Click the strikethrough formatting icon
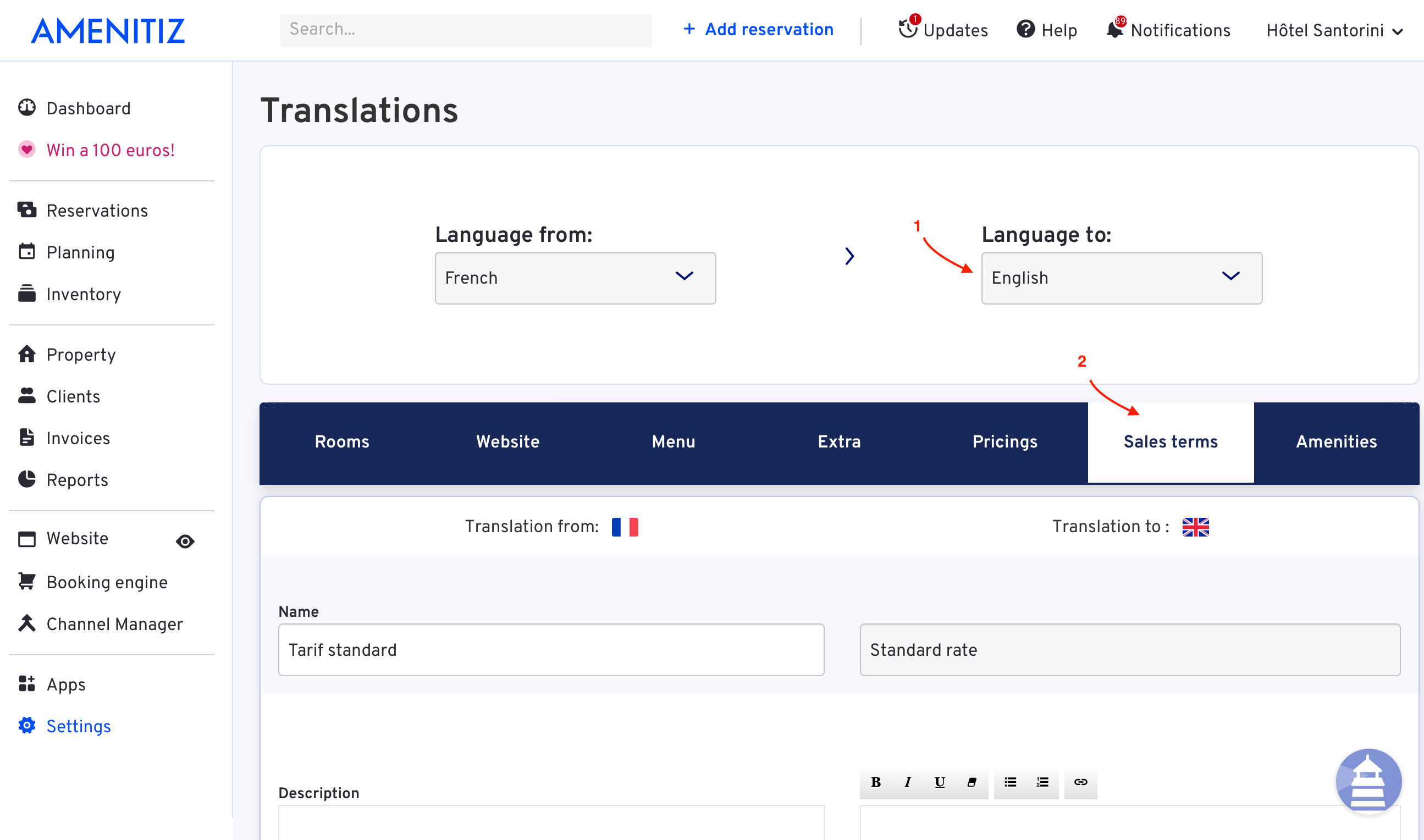Screen dimensions: 1424x840 pos(971,782)
